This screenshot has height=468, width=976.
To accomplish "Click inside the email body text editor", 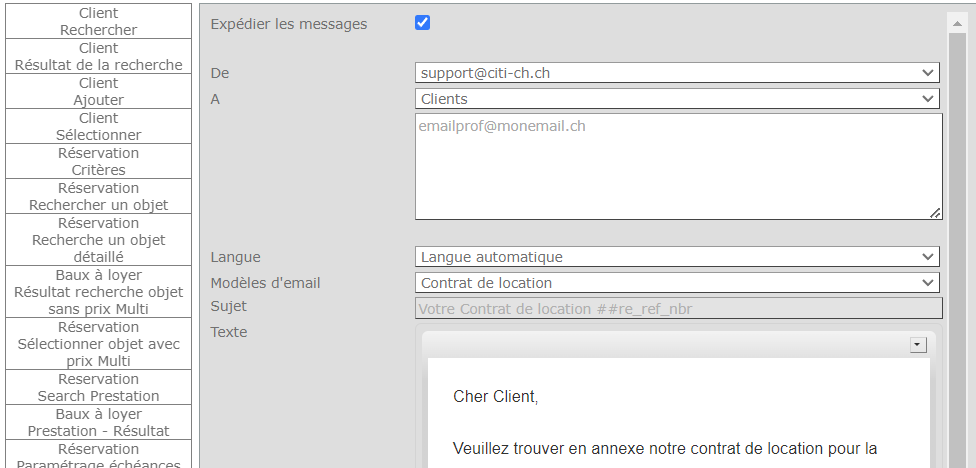I will click(x=678, y=420).
